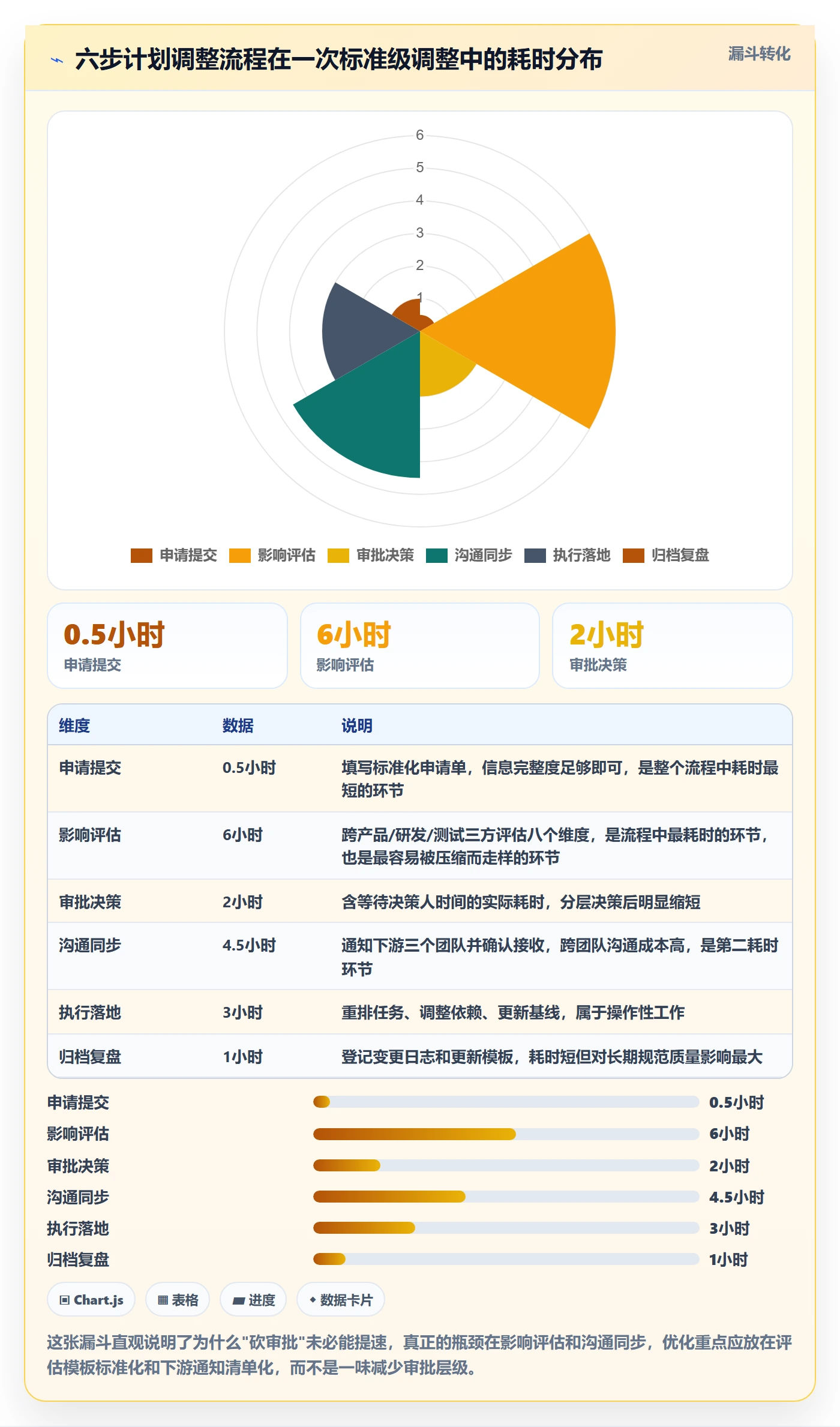
Task: Select 审批决策 table row name
Action: 90,902
